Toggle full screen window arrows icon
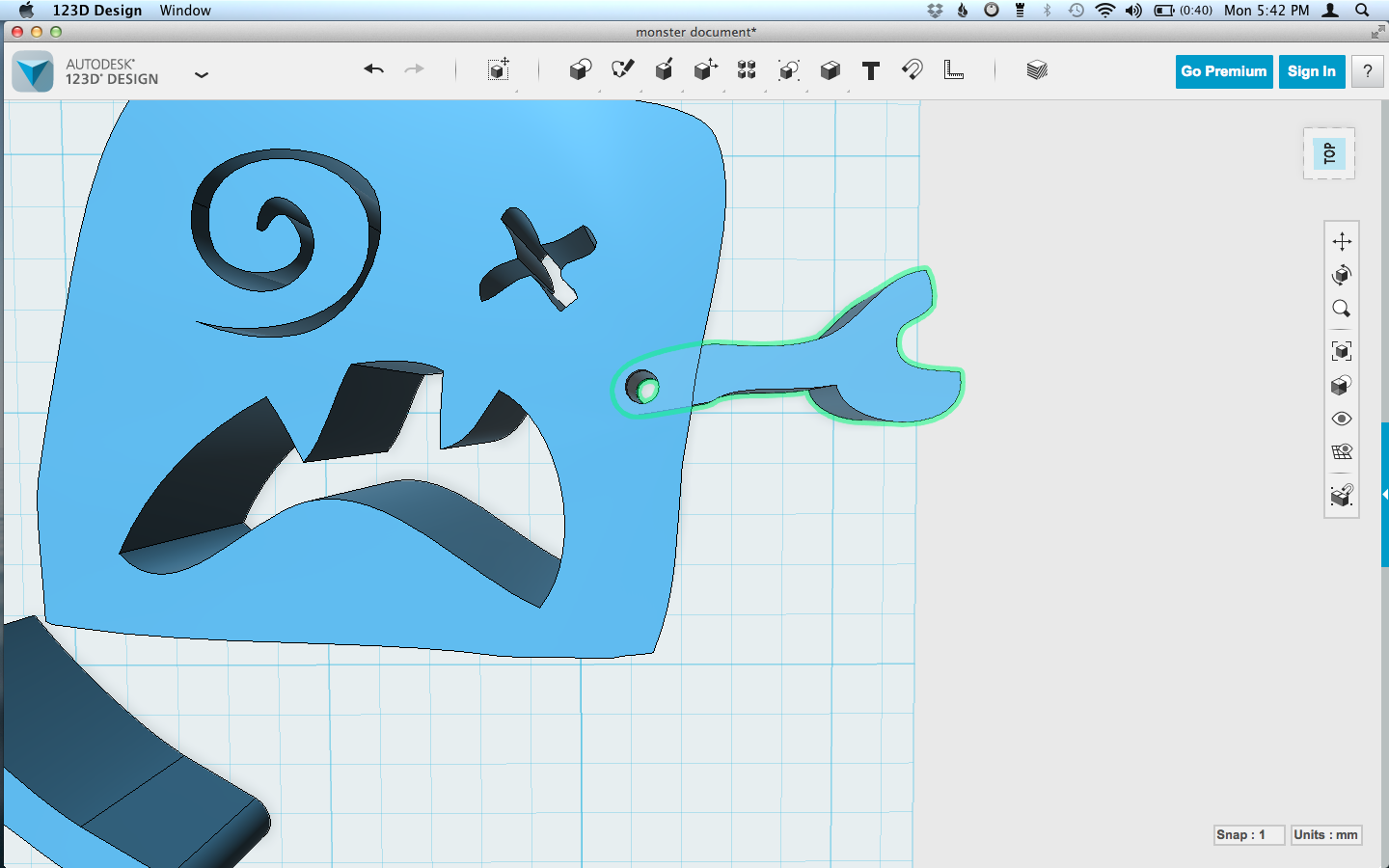The height and width of the screenshot is (868, 1389). [1377, 32]
